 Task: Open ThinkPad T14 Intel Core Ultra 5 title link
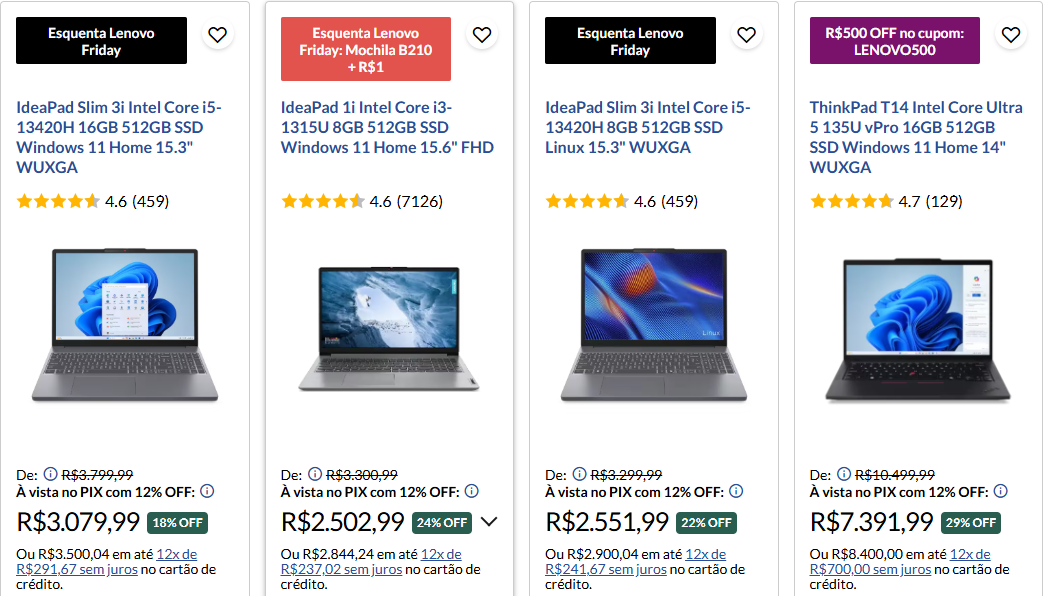click(x=915, y=137)
